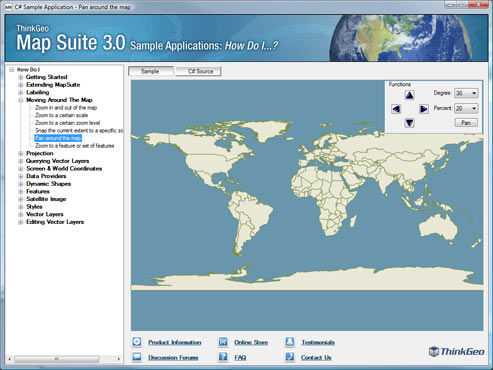
Task: Select the Sample tab
Action: (151, 71)
